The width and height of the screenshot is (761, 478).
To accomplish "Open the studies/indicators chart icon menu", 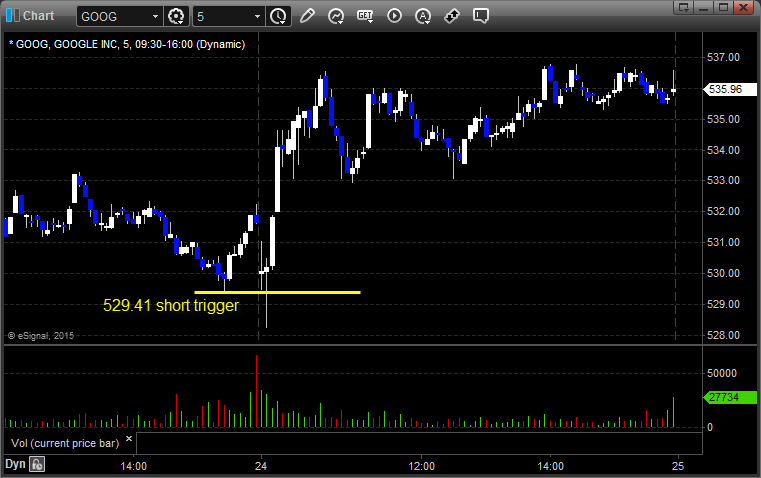I will [336, 16].
